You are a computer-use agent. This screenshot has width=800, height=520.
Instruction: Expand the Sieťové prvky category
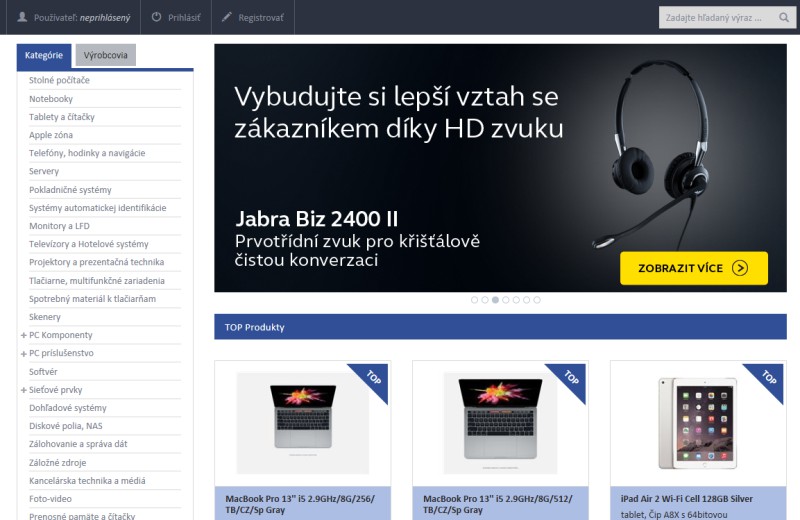(23, 390)
